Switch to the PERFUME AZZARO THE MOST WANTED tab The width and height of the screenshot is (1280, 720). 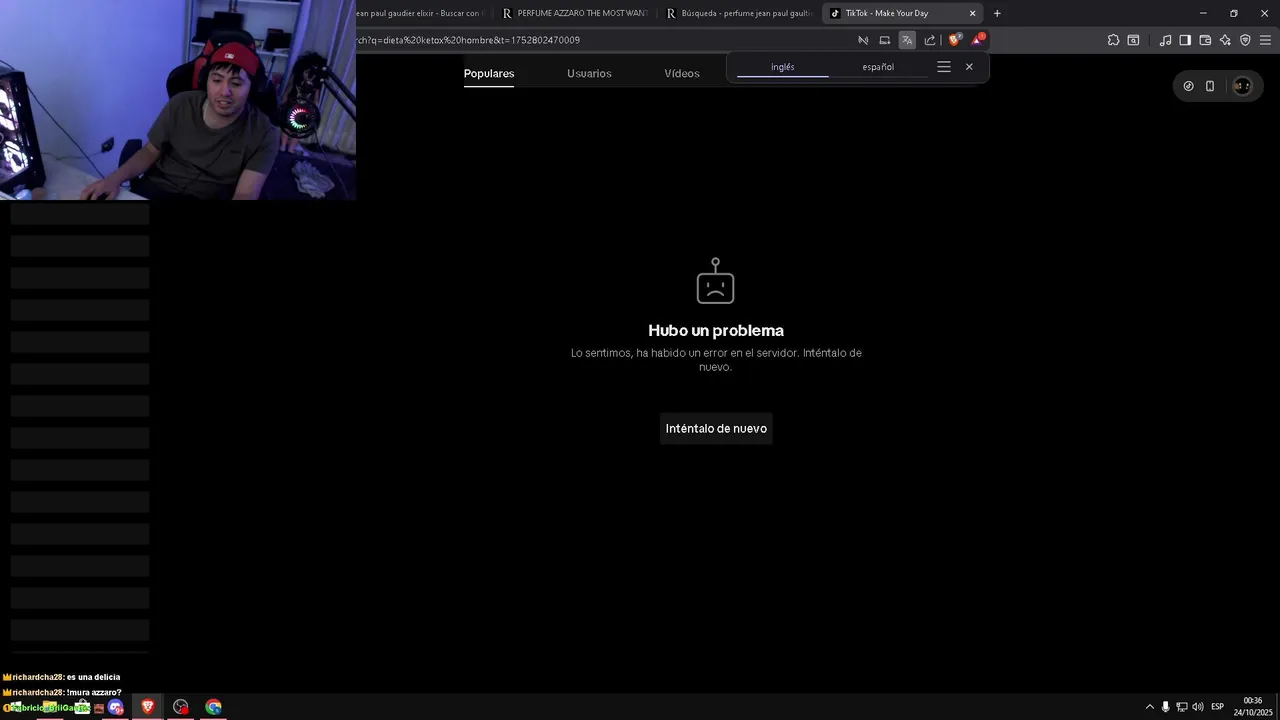(x=576, y=13)
